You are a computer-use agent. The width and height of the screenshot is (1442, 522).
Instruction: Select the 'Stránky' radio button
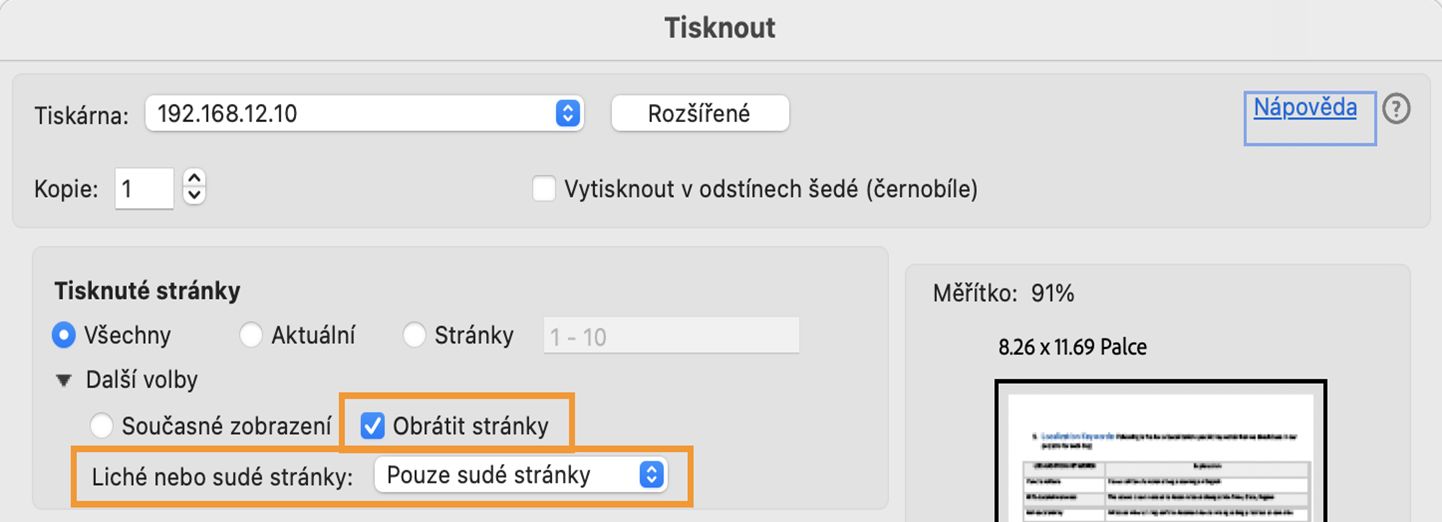pos(415,336)
